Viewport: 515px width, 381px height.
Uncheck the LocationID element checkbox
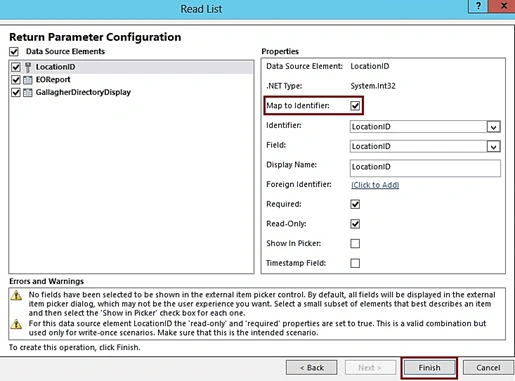pyautogui.click(x=16, y=67)
